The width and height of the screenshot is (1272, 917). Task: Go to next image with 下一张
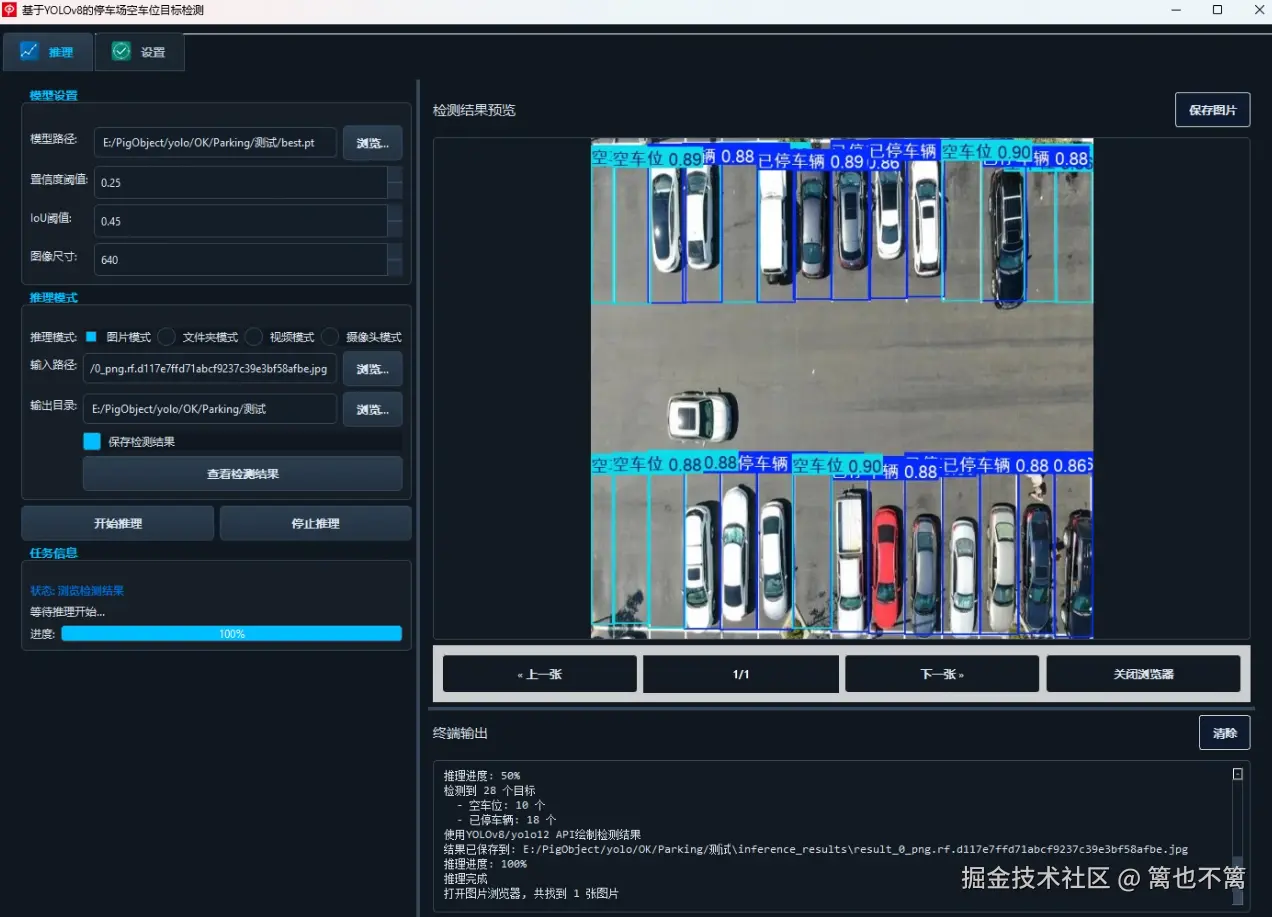[942, 674]
